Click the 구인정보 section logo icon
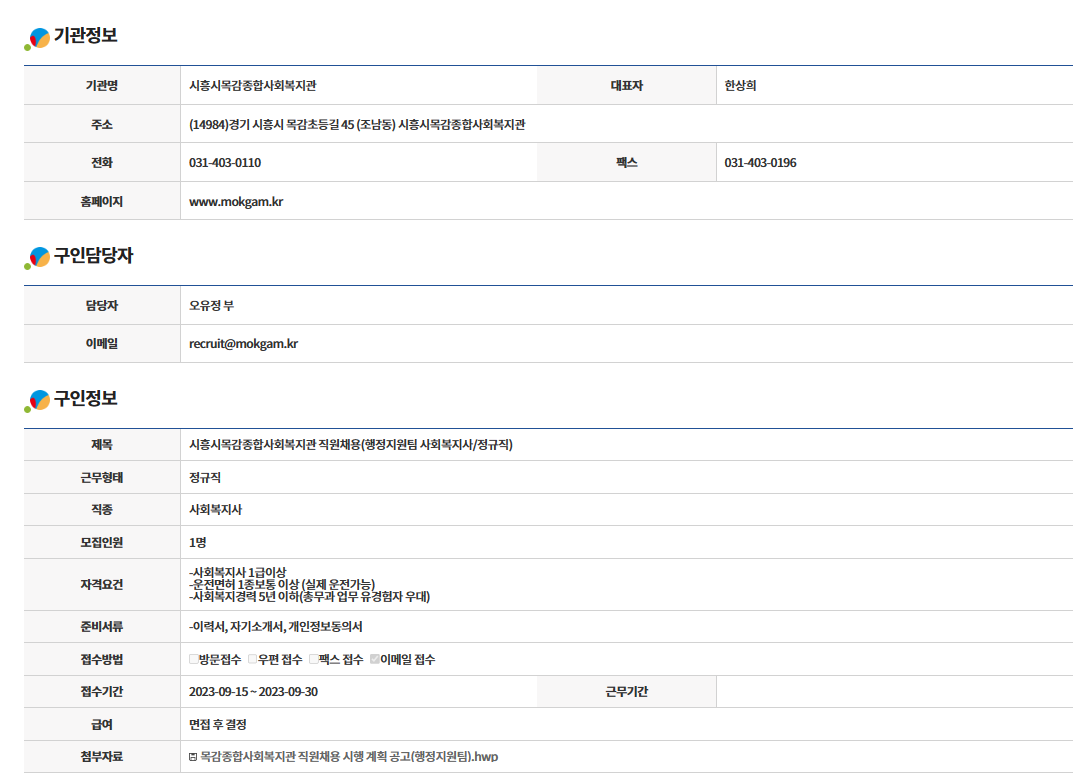 (x=38, y=401)
